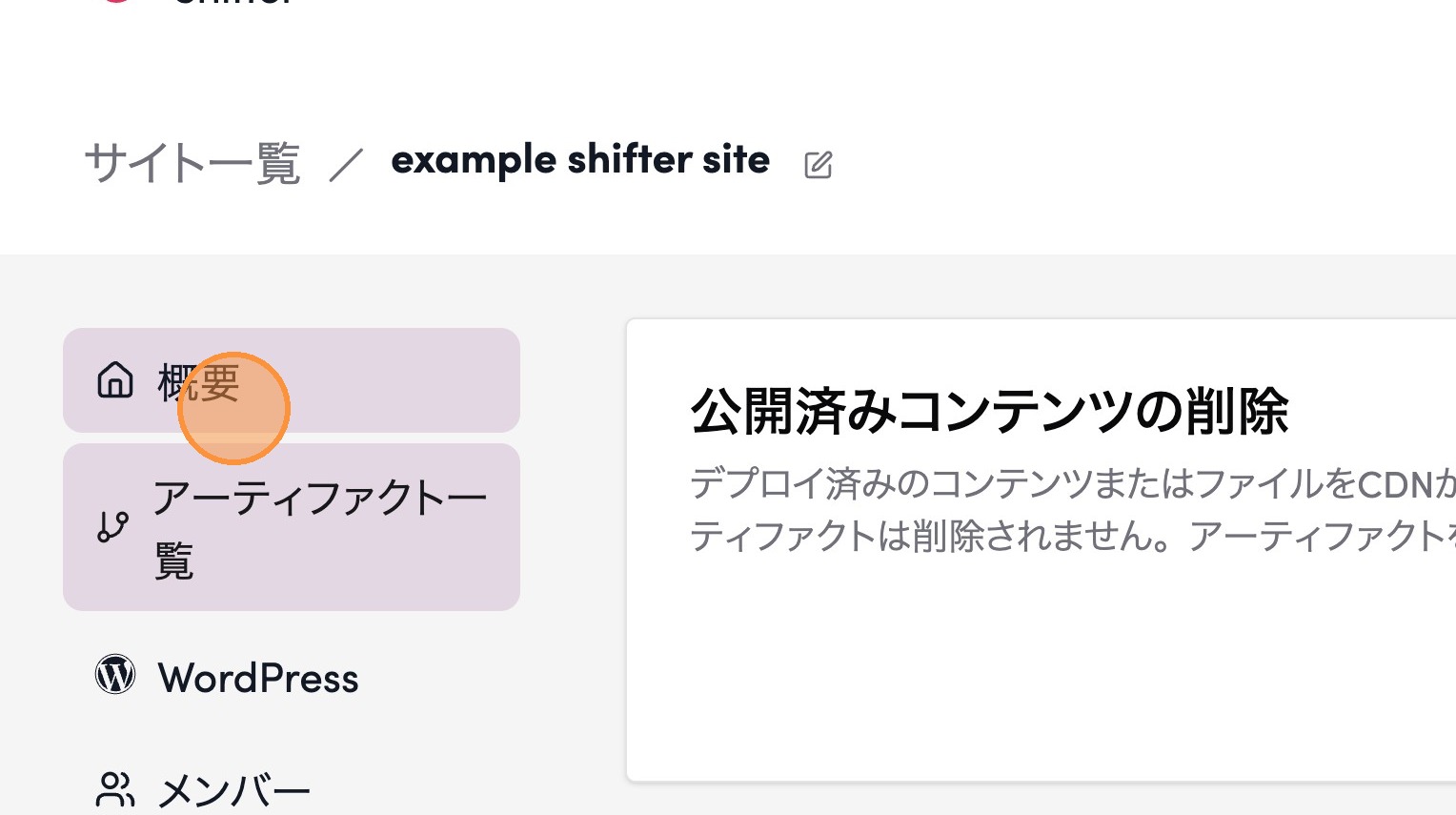This screenshot has width=1456, height=815.
Task: Click the branch icon for アーティファクト一覧
Action: coord(112,526)
